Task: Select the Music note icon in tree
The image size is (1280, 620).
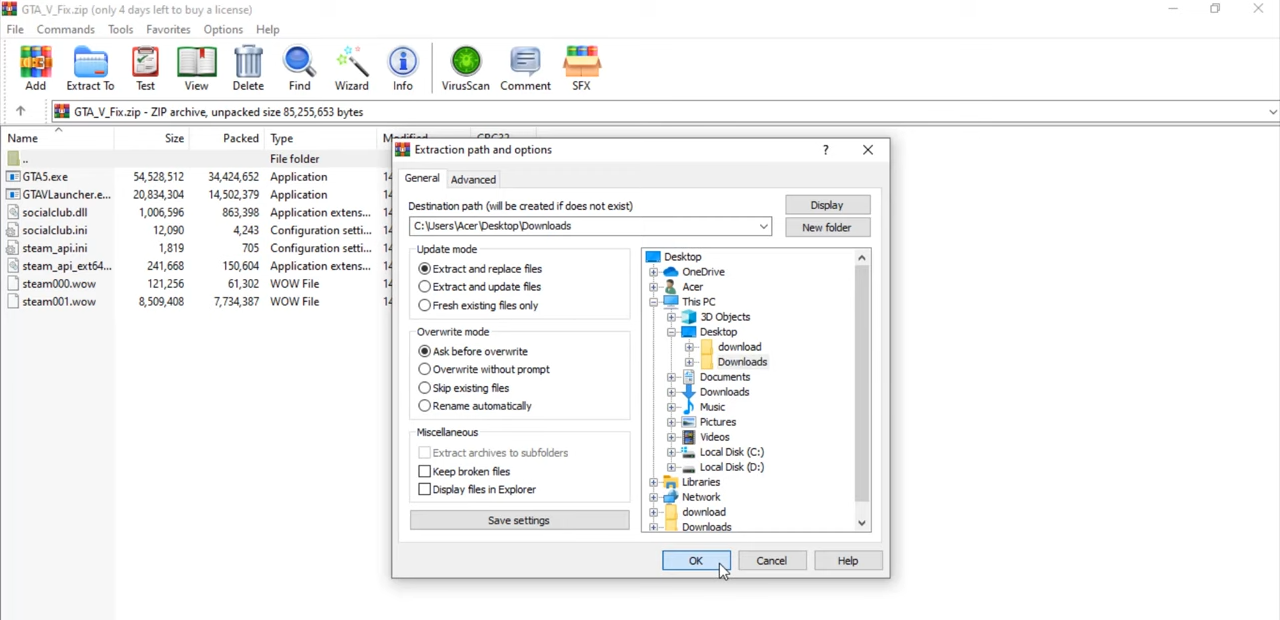Action: [x=689, y=407]
